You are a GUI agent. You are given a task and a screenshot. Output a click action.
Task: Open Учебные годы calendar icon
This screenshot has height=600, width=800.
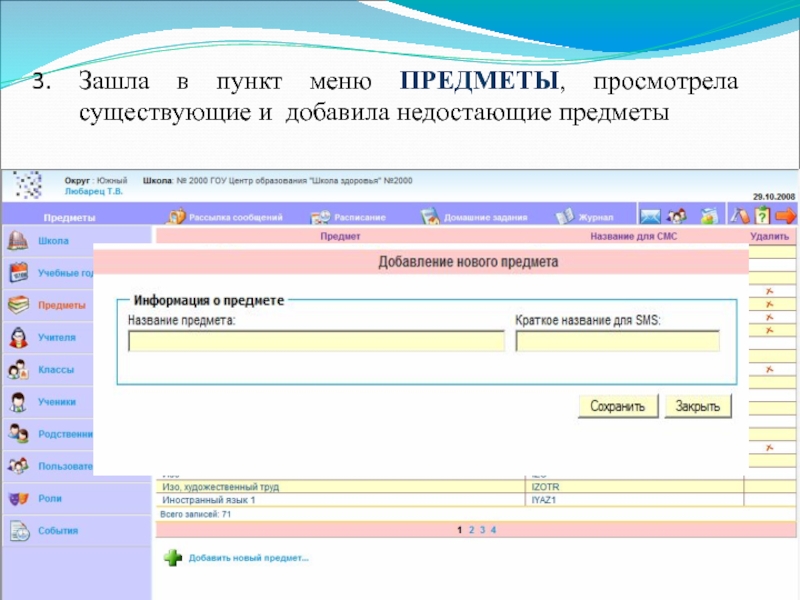coord(17,273)
